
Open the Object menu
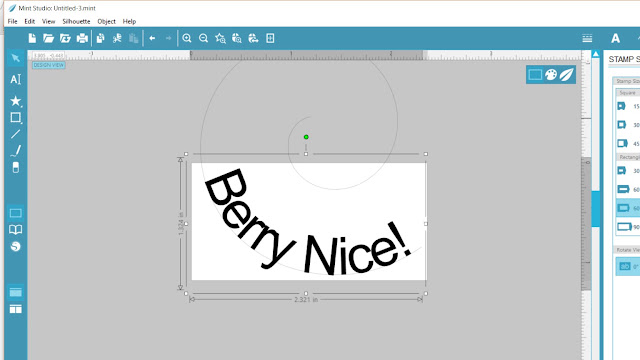click(x=106, y=21)
